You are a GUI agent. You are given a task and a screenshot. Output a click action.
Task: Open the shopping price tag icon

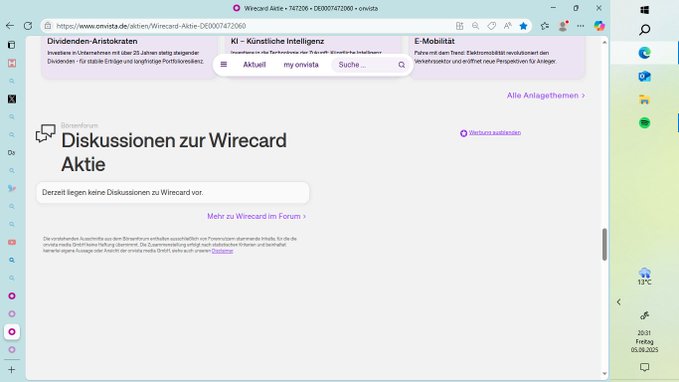491,26
